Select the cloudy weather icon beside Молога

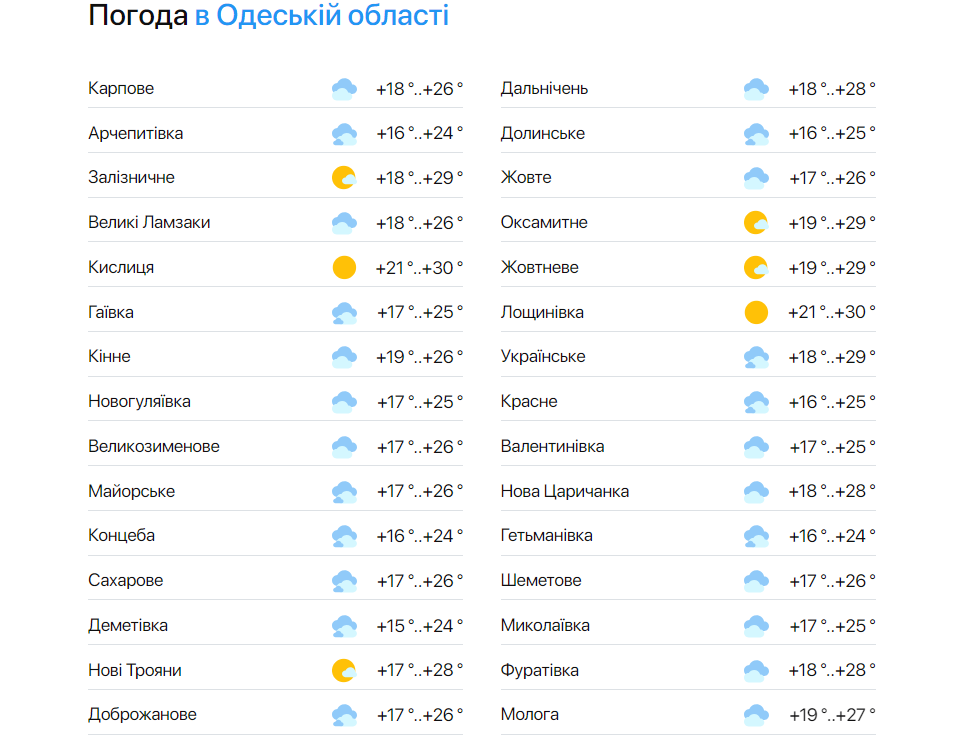(x=757, y=714)
